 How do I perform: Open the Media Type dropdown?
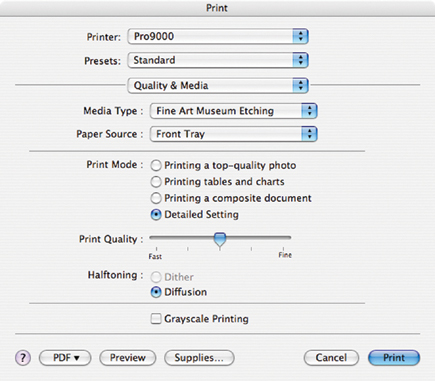(x=233, y=111)
